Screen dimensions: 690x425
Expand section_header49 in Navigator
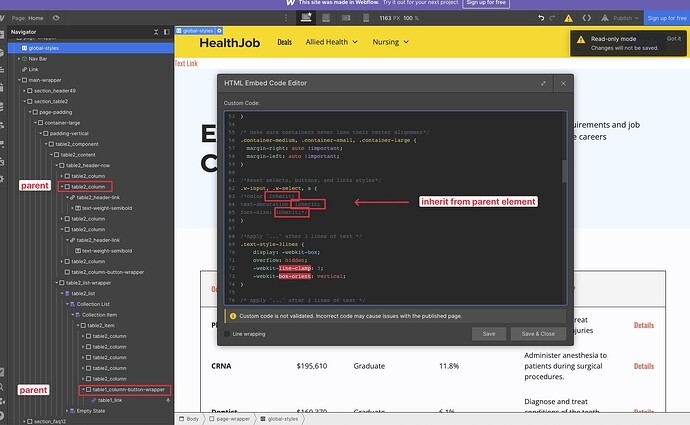tap(25, 91)
